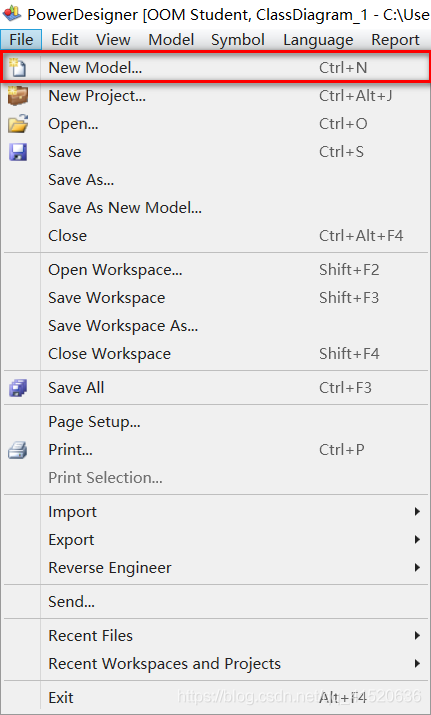Click the Save floppy disk icon
431x715 pixels.
coord(18,152)
